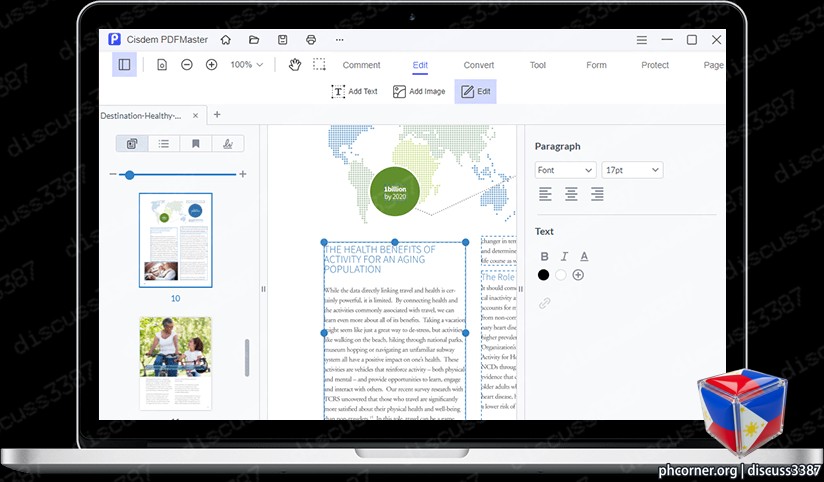Screen dimensions: 824x482
Task: Select the marquee selection tool
Action: click(x=319, y=65)
